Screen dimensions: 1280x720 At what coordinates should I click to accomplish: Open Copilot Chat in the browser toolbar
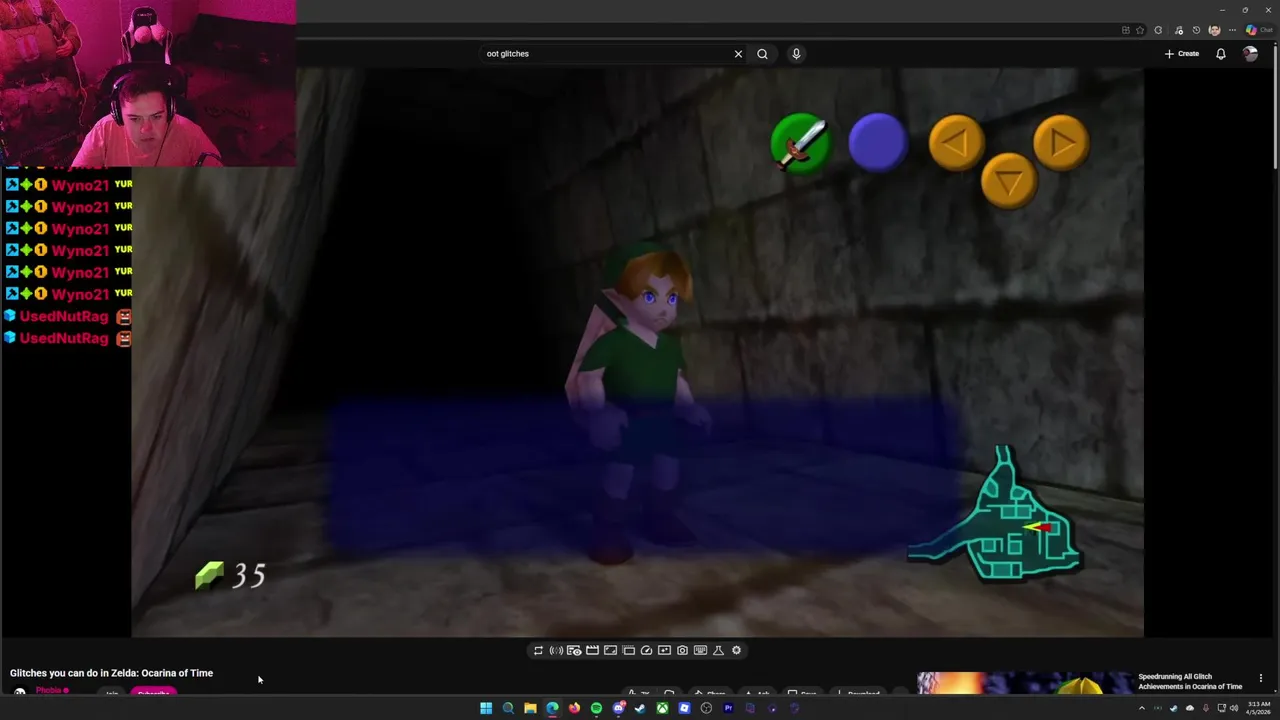(x=1260, y=30)
